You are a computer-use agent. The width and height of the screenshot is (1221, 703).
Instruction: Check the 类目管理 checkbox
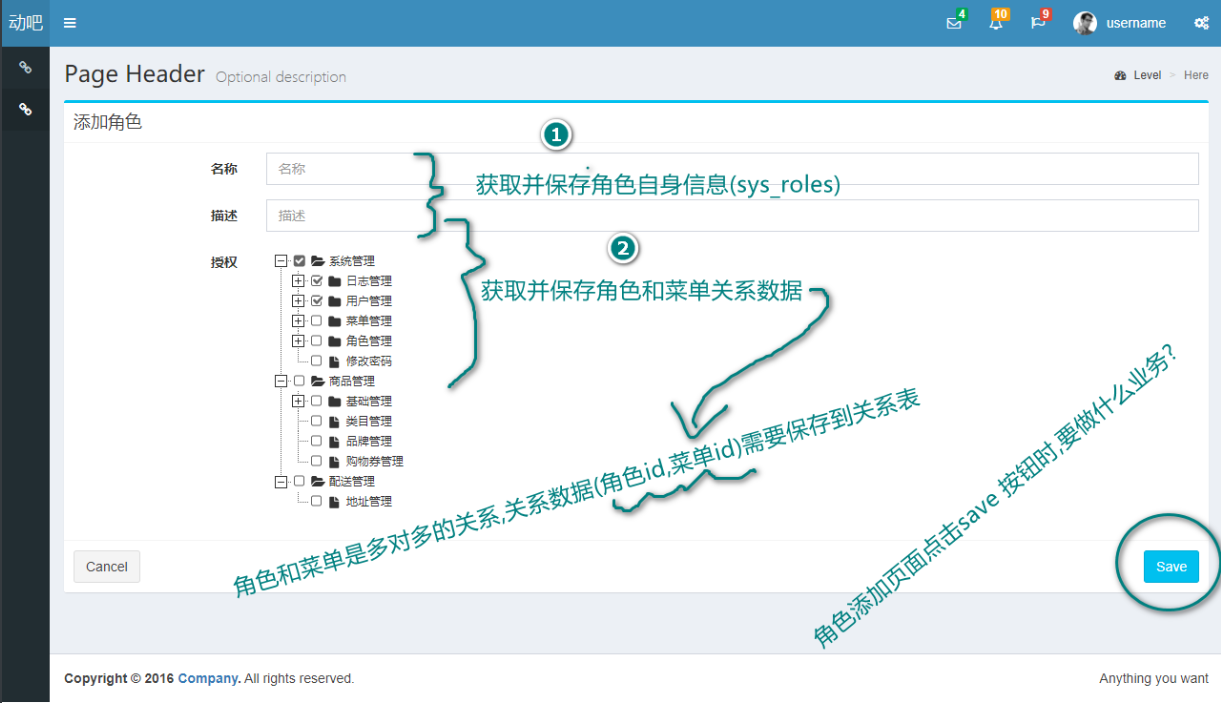317,421
